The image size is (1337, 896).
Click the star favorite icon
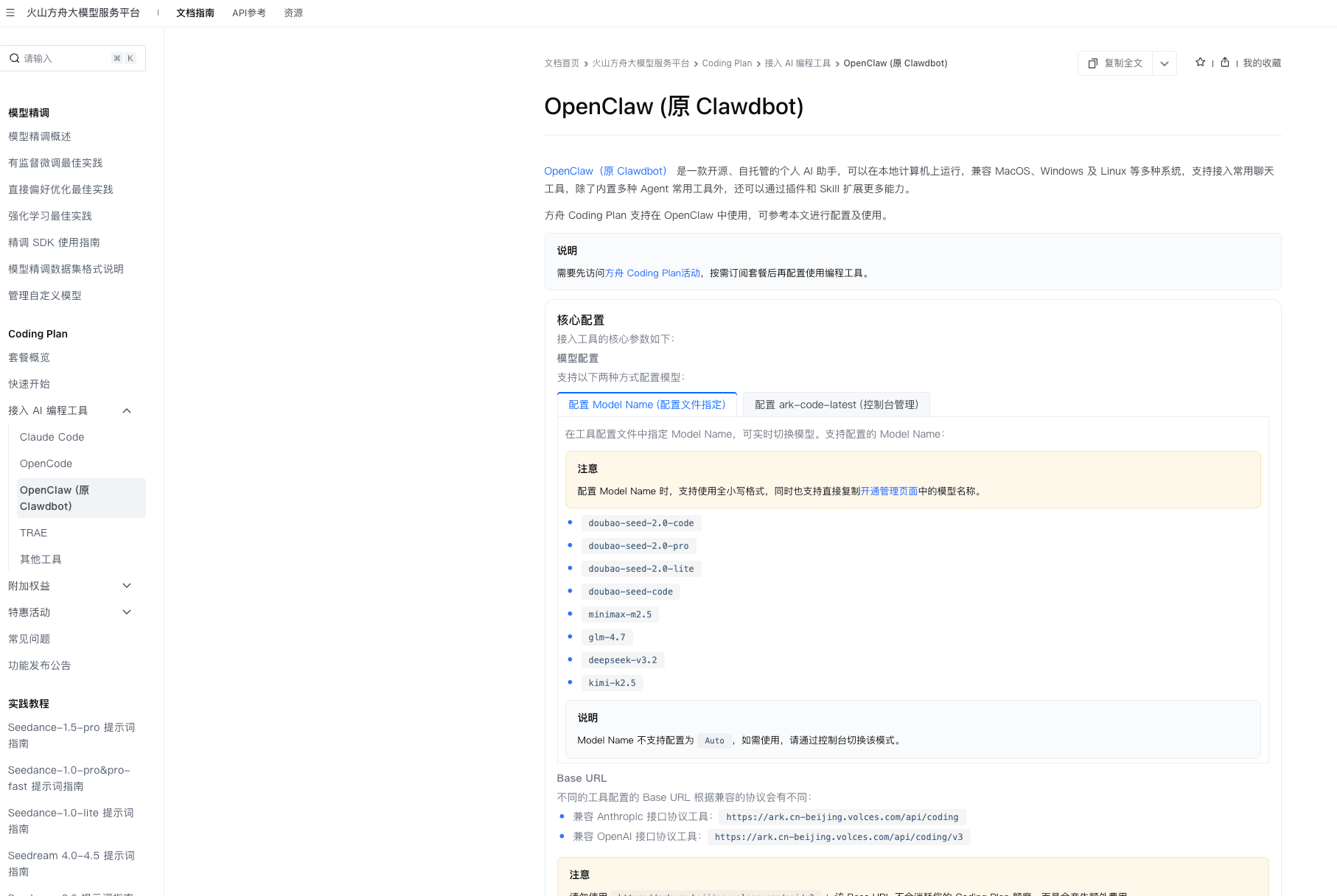(x=1201, y=63)
